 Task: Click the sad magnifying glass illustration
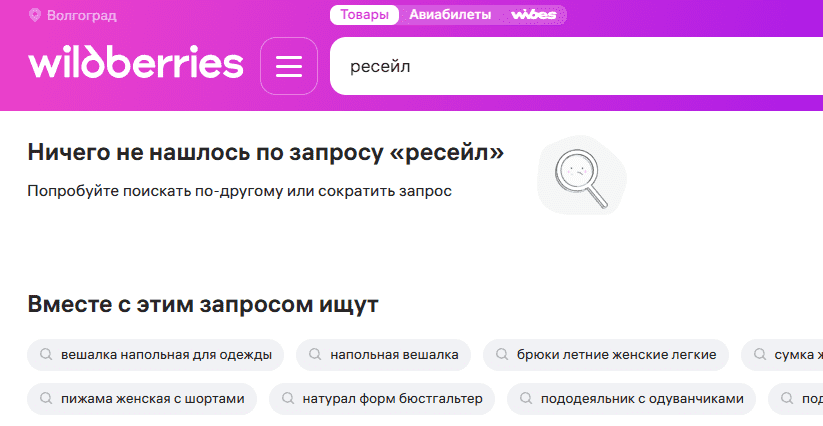(x=581, y=176)
